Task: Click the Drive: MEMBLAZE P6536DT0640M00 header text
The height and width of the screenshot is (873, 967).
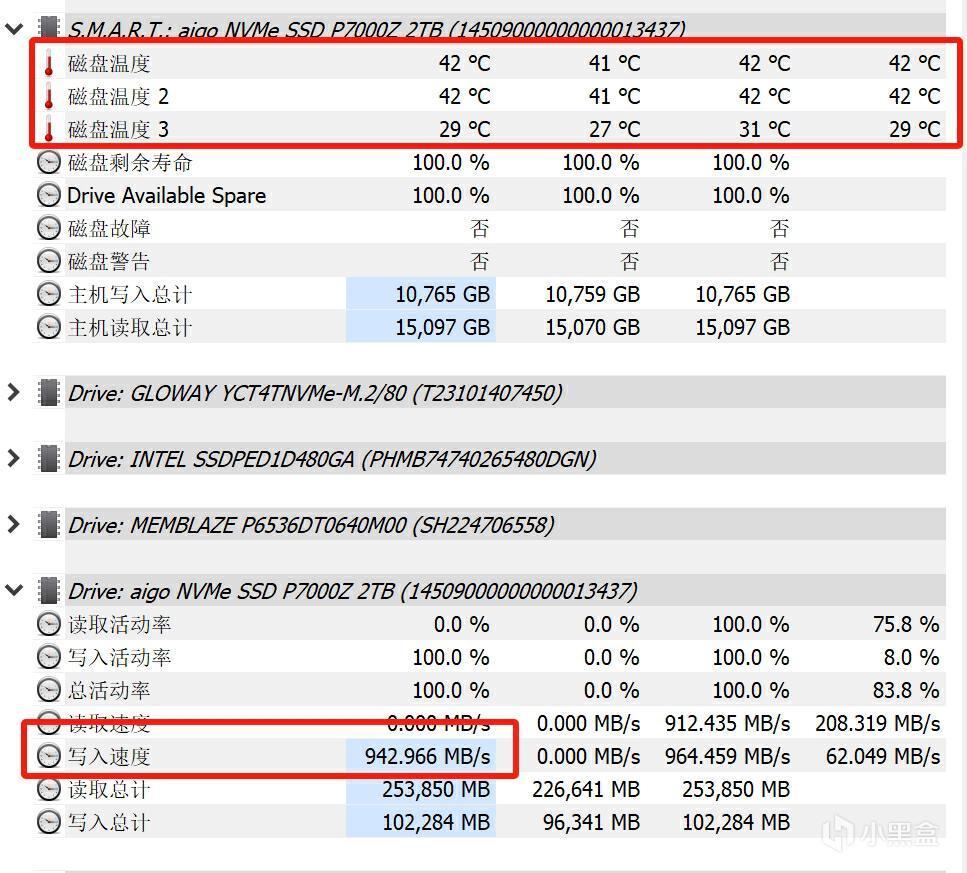Action: (x=311, y=525)
